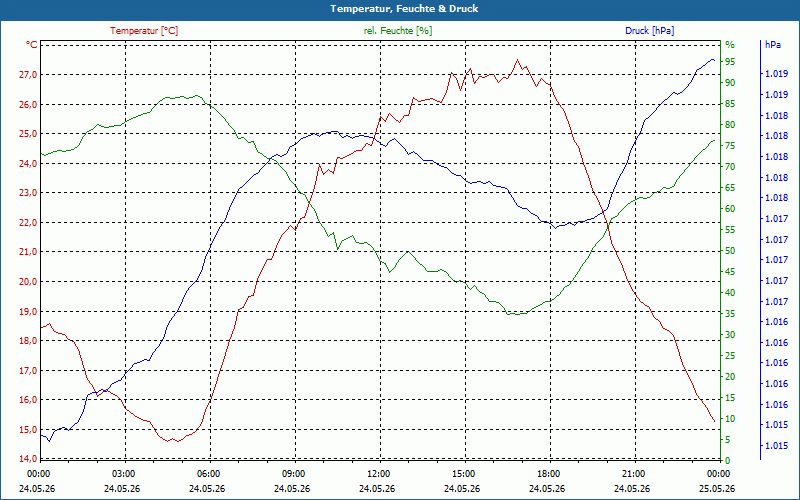Click the '15:00' time axis label

point(463,474)
